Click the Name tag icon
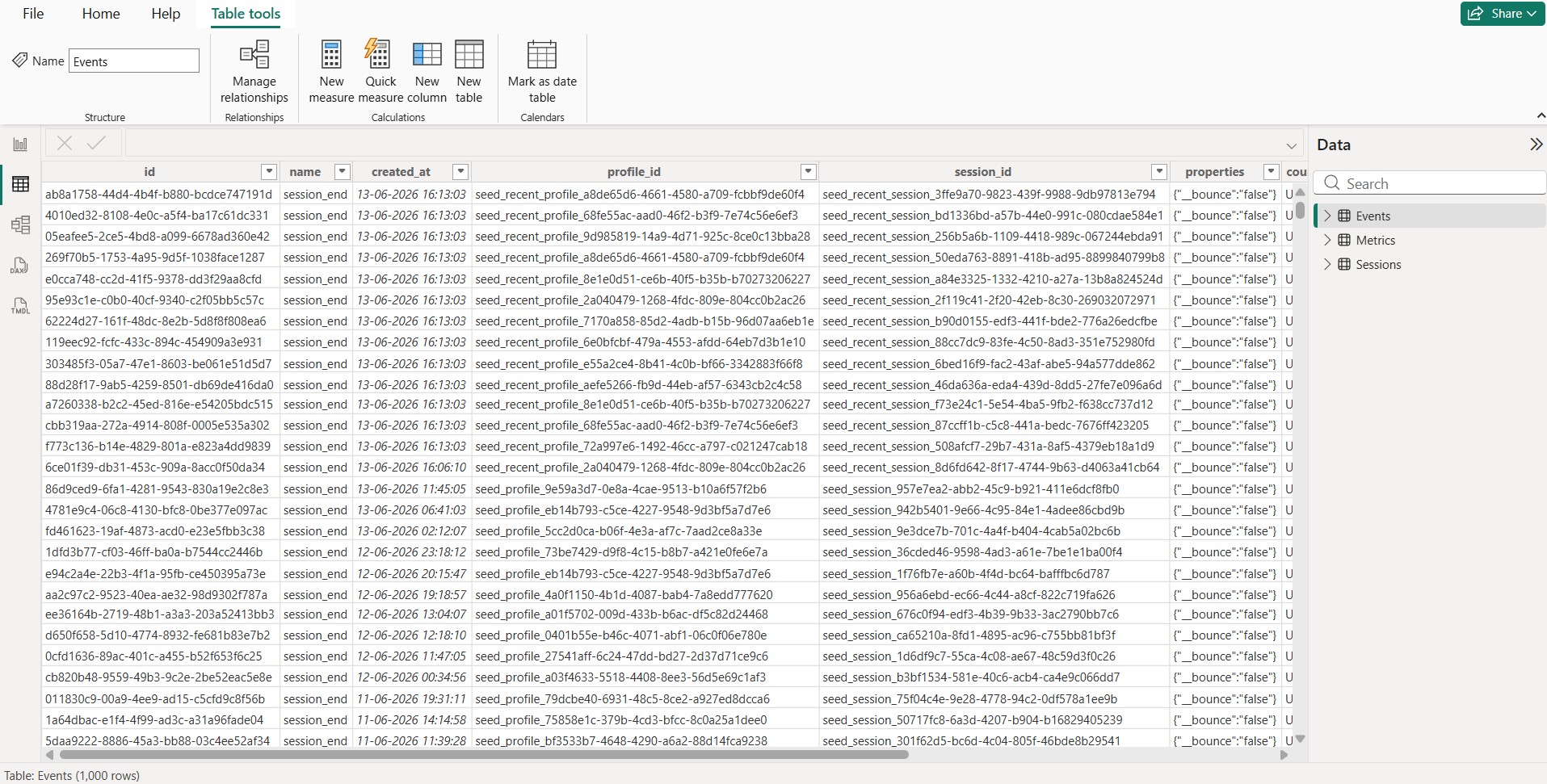 click(20, 60)
